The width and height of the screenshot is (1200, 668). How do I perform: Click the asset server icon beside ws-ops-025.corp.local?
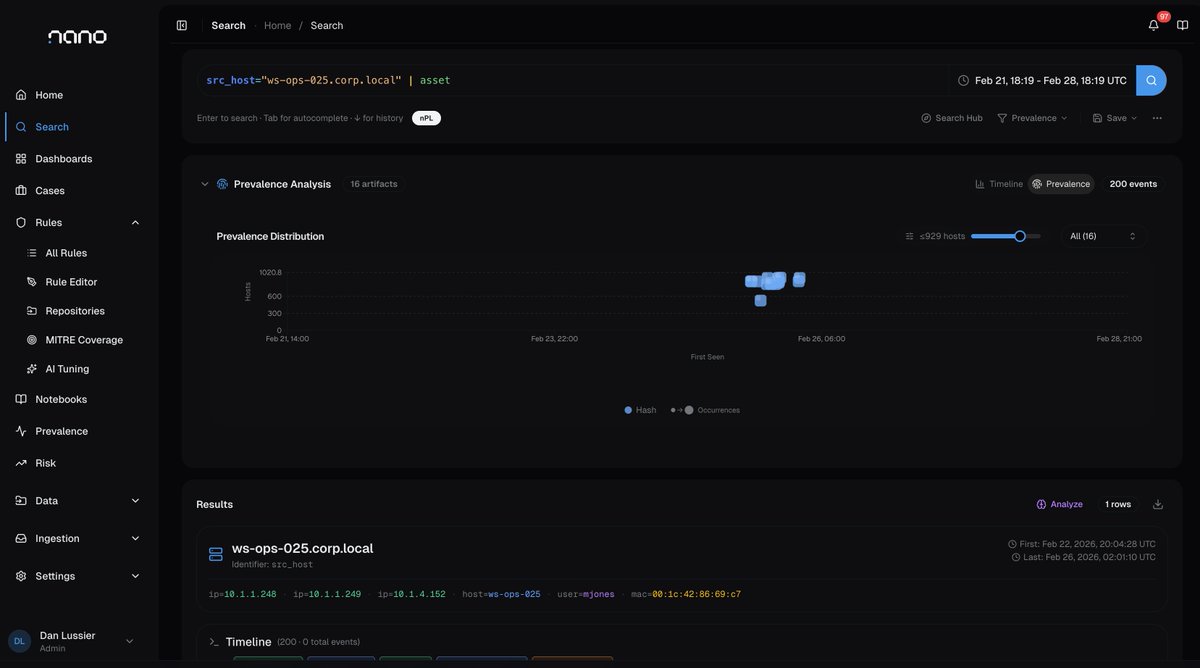pyautogui.click(x=216, y=554)
